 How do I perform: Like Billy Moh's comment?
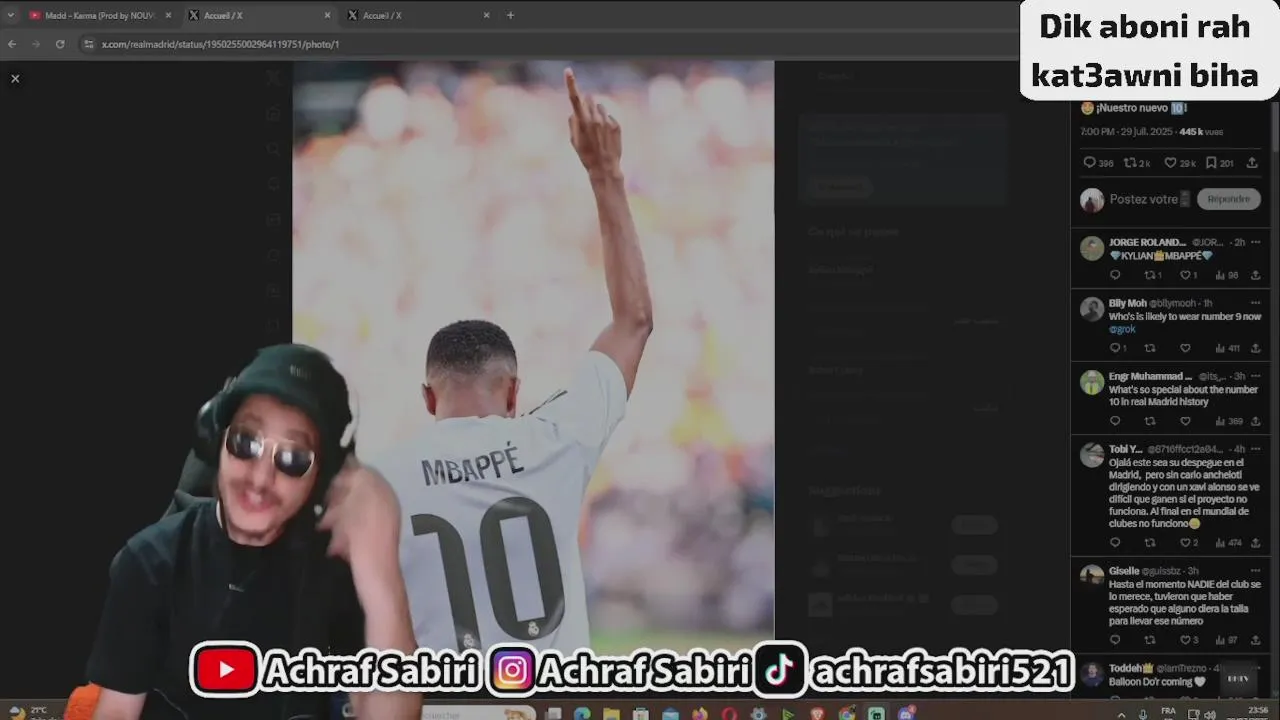click(1185, 348)
